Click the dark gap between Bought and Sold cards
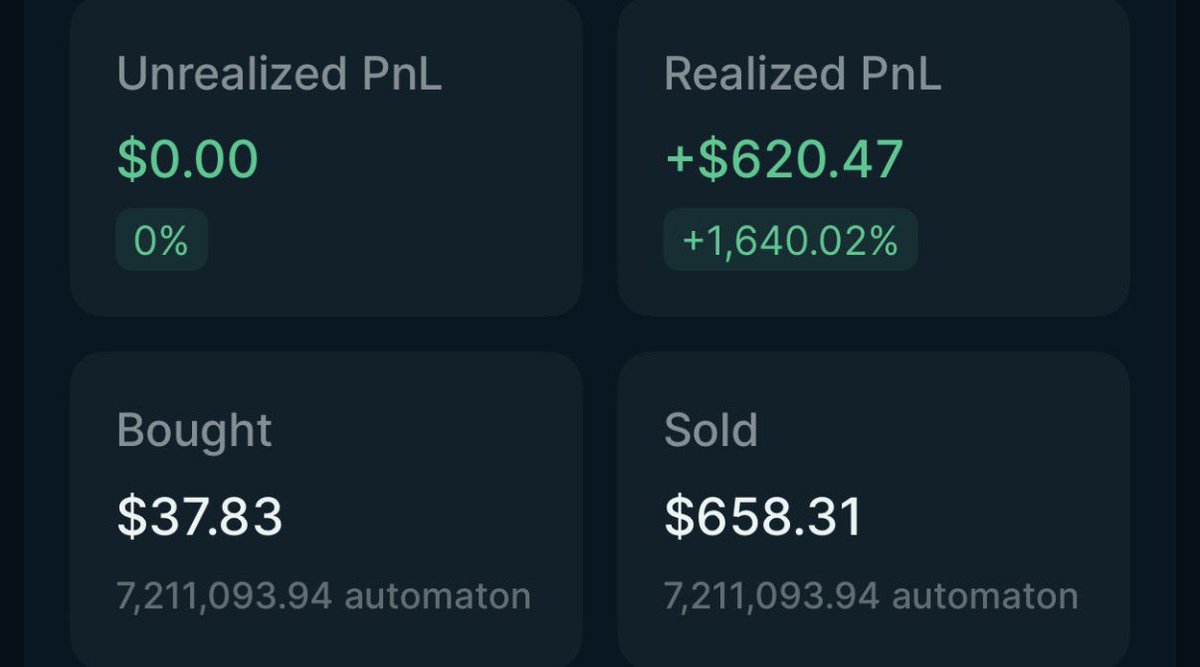Screen dimensions: 1200x667 click(600, 500)
